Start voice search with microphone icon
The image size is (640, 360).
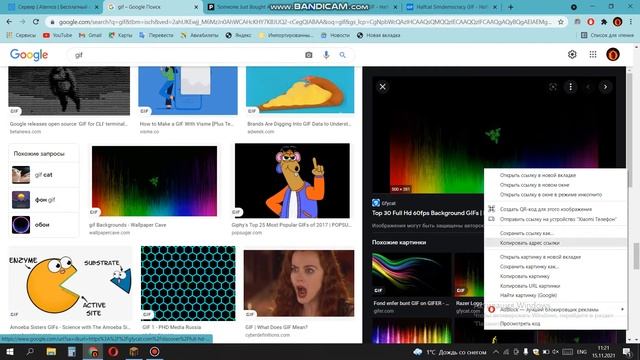coord(326,55)
